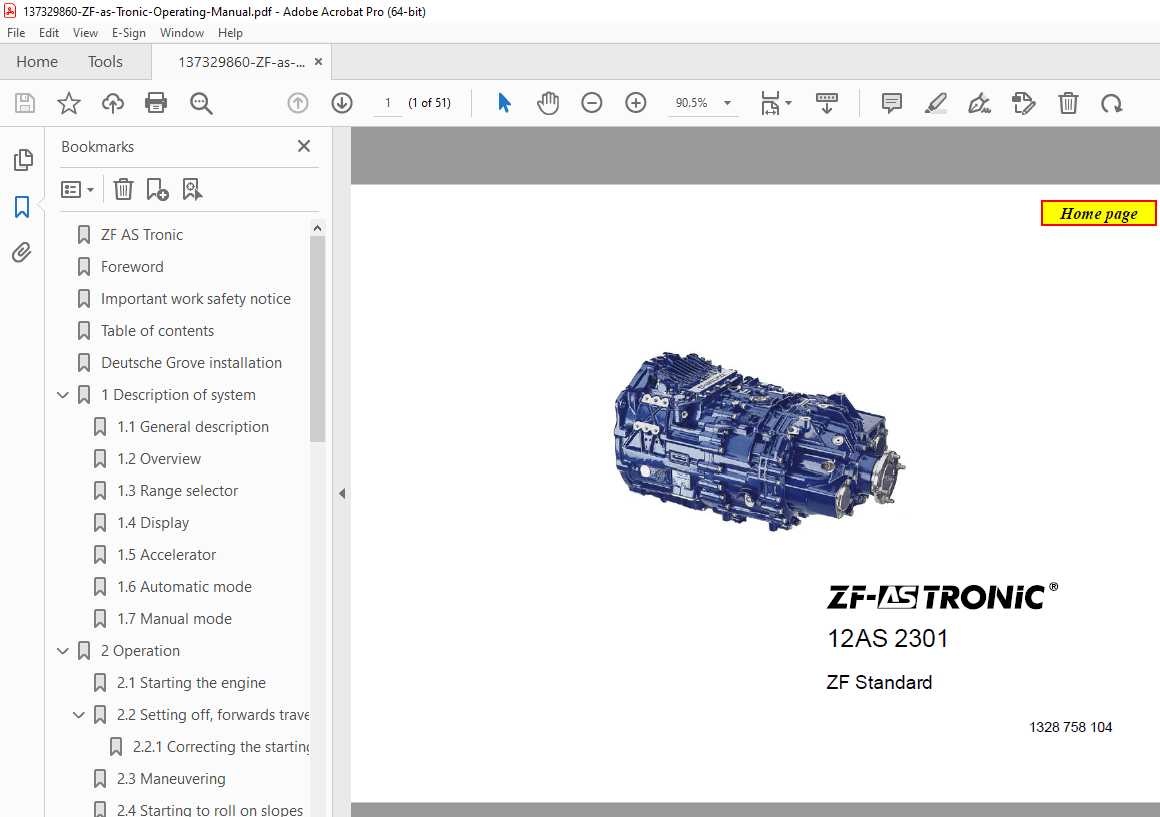Switch to the Tools tab
The width and height of the screenshot is (1160, 817).
tap(105, 61)
